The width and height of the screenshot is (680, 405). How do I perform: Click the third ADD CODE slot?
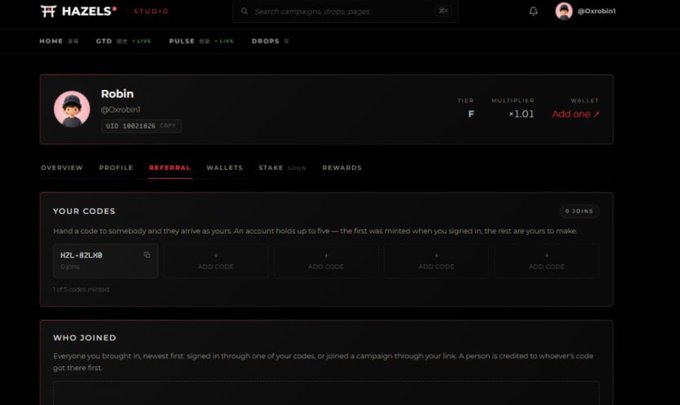[x=436, y=261]
